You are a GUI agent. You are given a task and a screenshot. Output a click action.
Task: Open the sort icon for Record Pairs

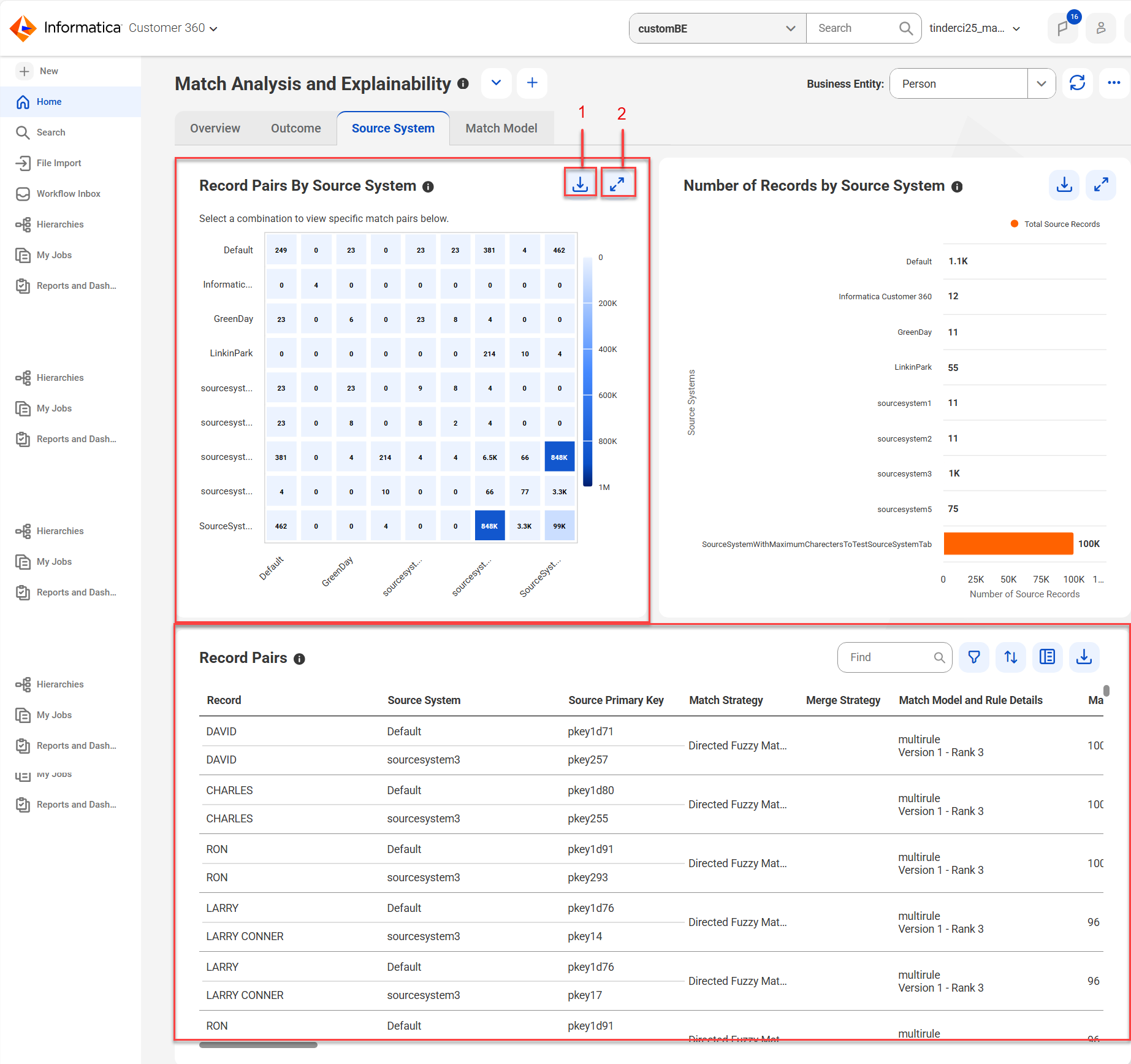[x=1011, y=657]
